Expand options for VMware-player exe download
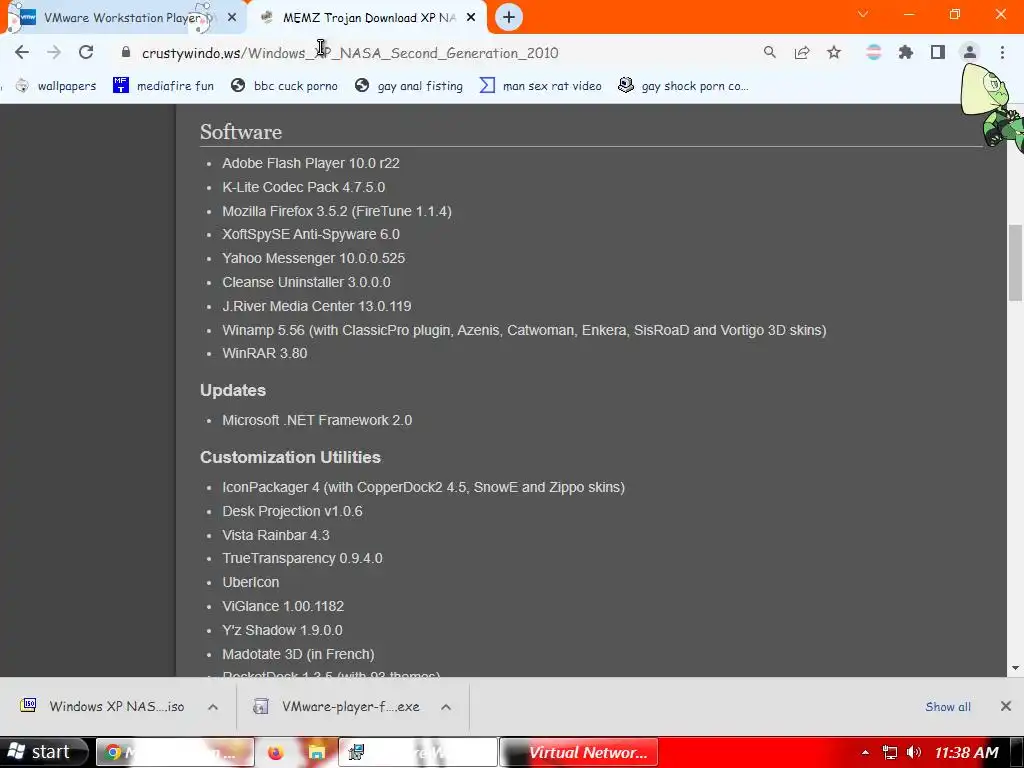Screen dimensions: 1024x768 coord(446,707)
